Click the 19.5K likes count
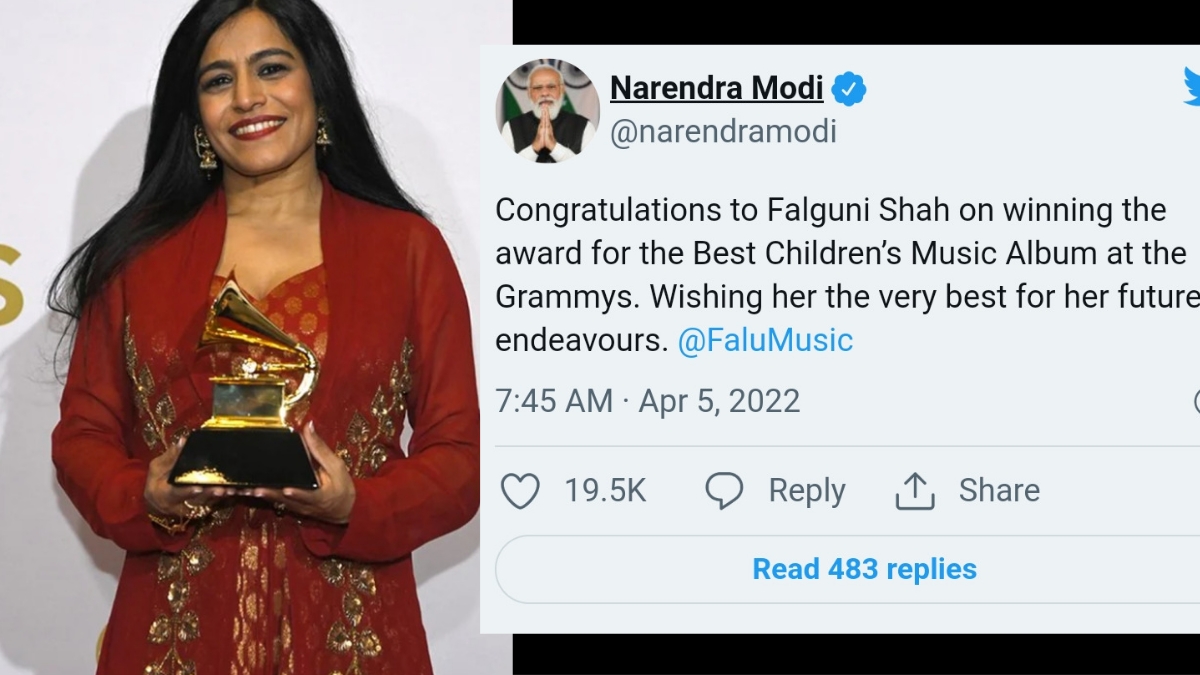Viewport: 1200px width, 675px height. coord(605,491)
